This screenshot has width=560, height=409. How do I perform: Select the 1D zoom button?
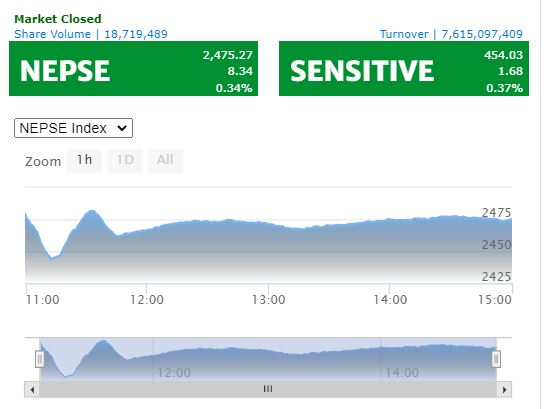pos(125,160)
